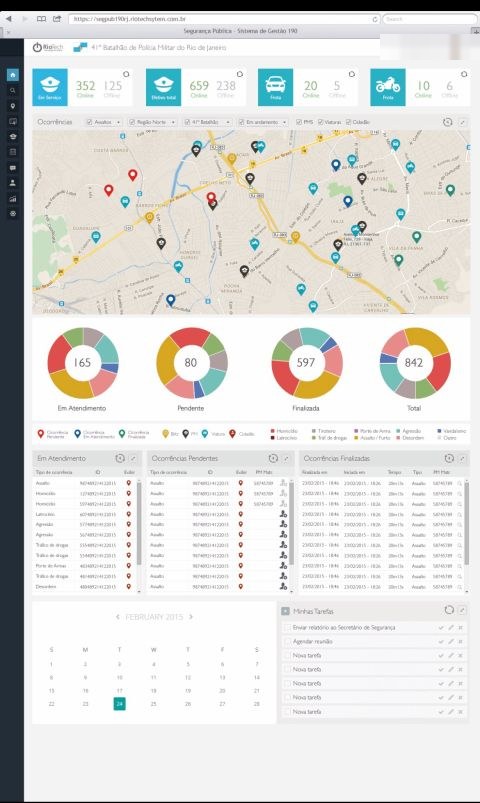Click the Em Atendimento table scrollbar

(x=139, y=521)
